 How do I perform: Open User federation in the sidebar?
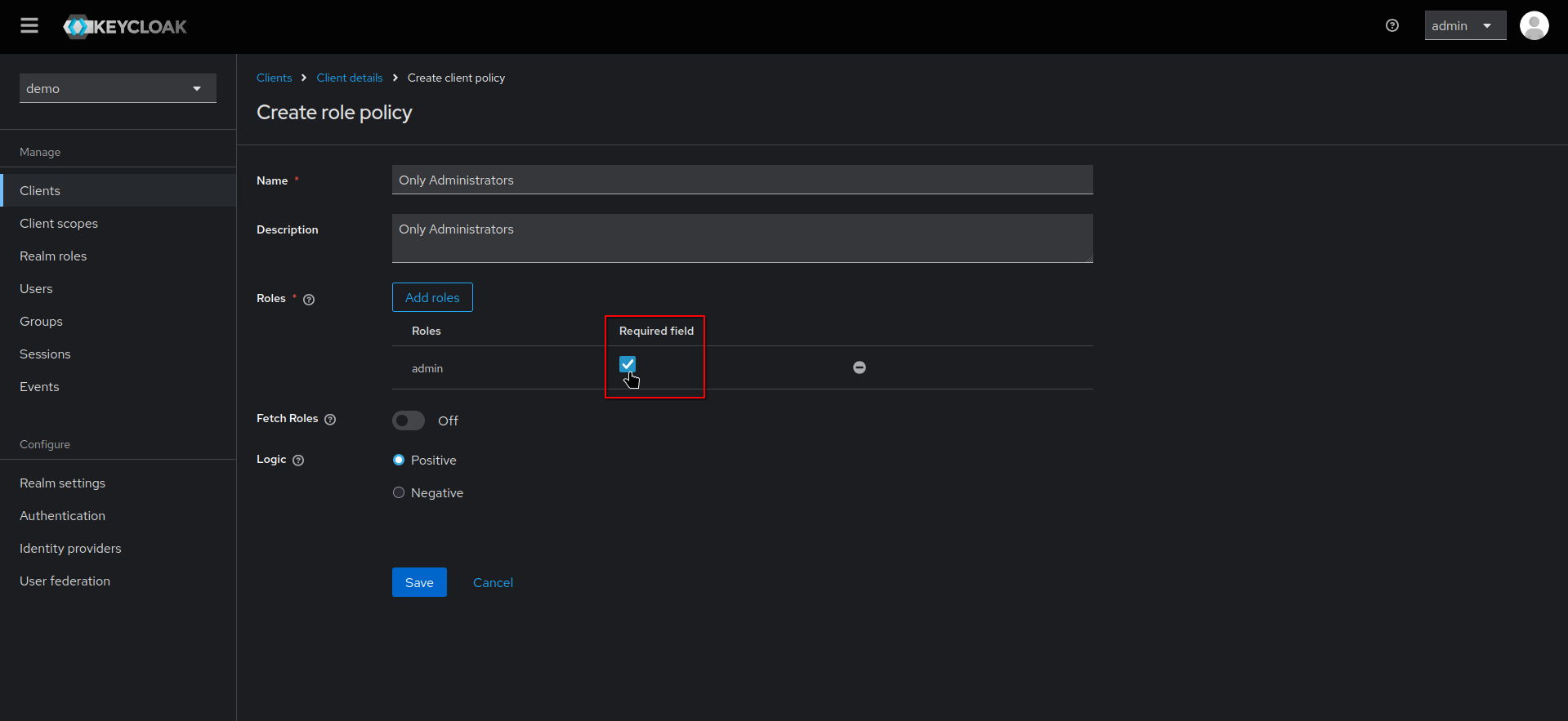pyautogui.click(x=118, y=581)
